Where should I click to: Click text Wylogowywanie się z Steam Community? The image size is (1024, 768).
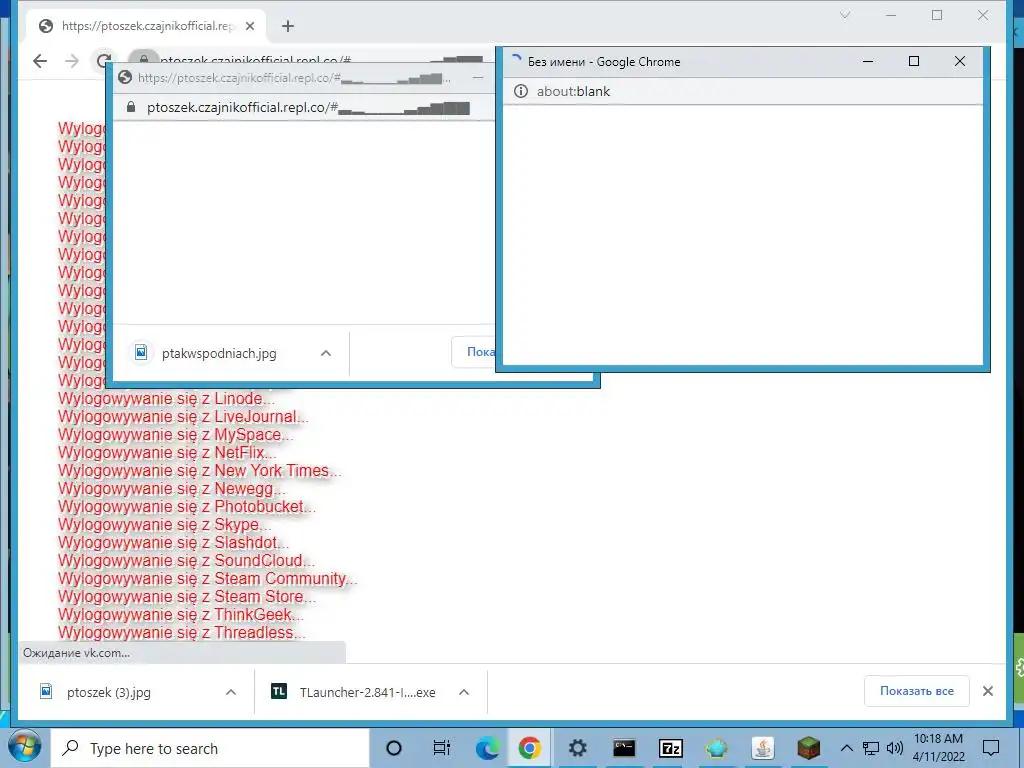(208, 579)
